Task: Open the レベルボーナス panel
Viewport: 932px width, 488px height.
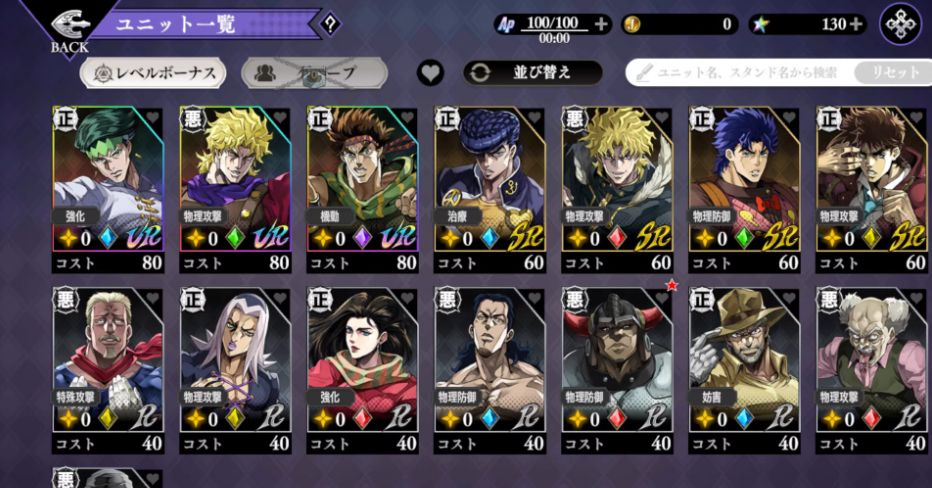Action: click(x=153, y=73)
